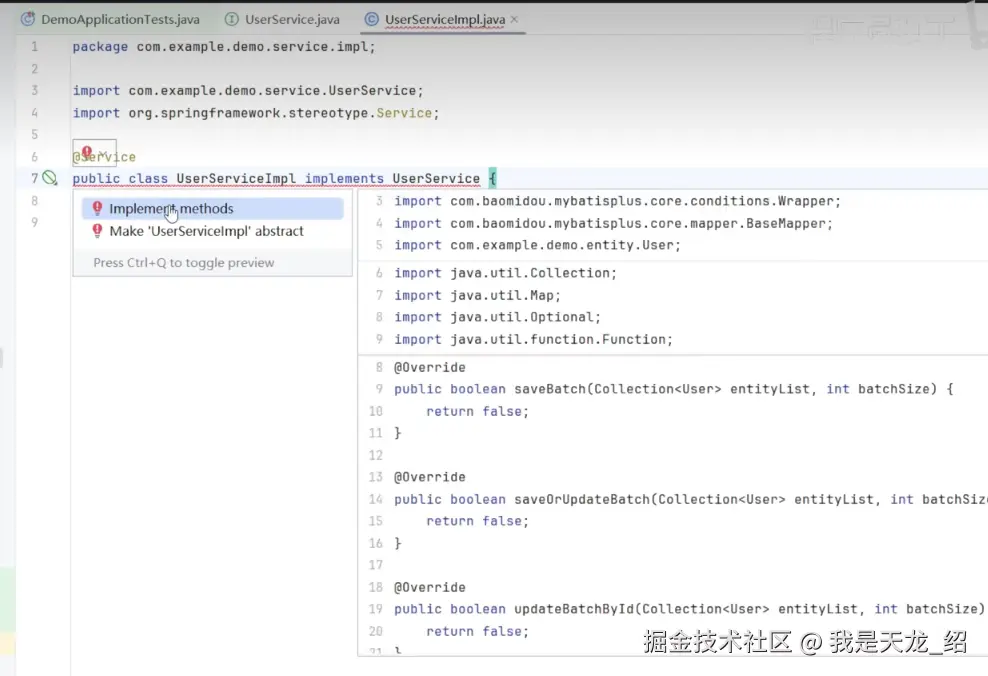Click the red bulb icon beside Implement methods
The width and height of the screenshot is (988, 676).
click(97, 208)
